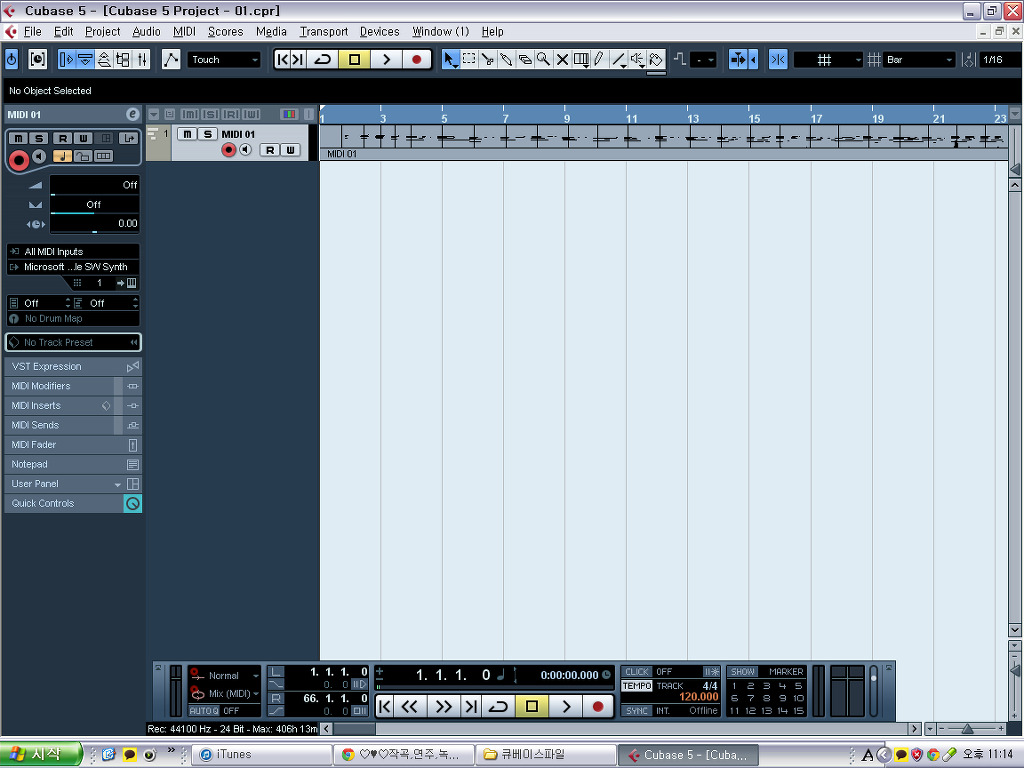The width and height of the screenshot is (1024, 768).
Task: Open the Notepad inspector section
Action: (73, 464)
